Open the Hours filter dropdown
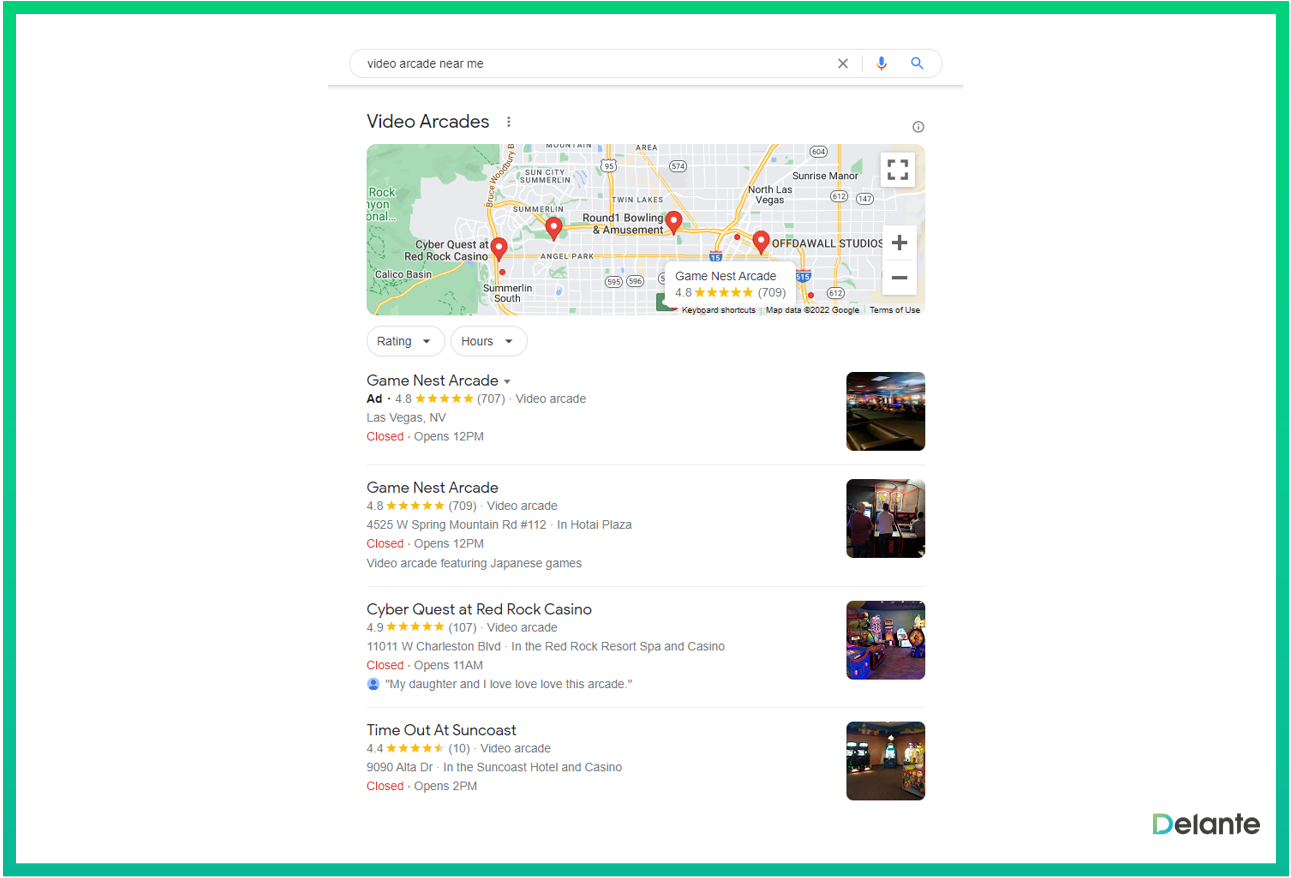This screenshot has width=1291, height=878. (x=488, y=341)
